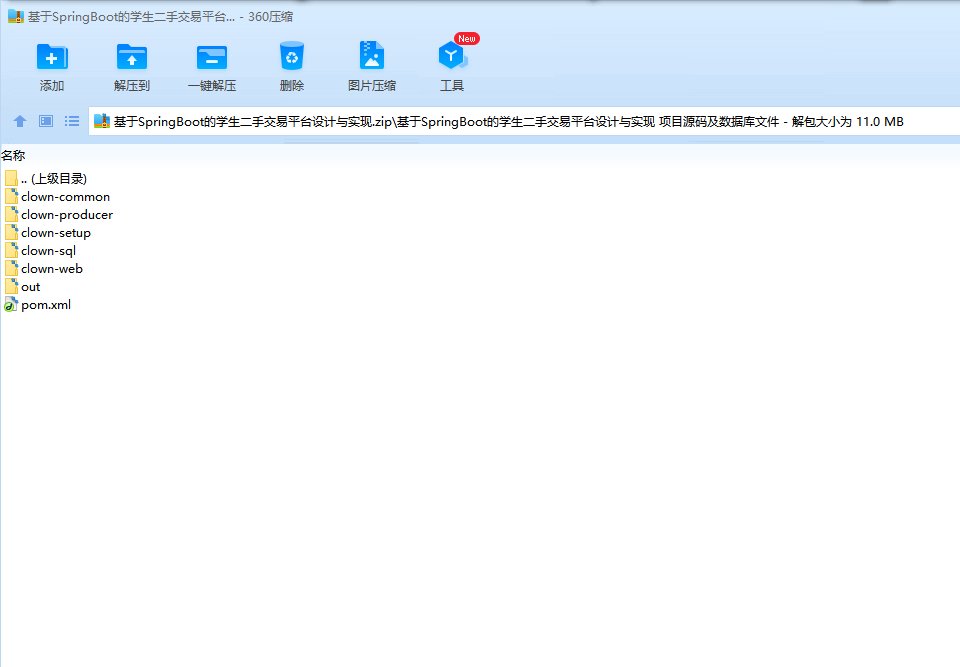The height and width of the screenshot is (667, 960).
Task: Click the archive icon in address bar
Action: point(102,121)
